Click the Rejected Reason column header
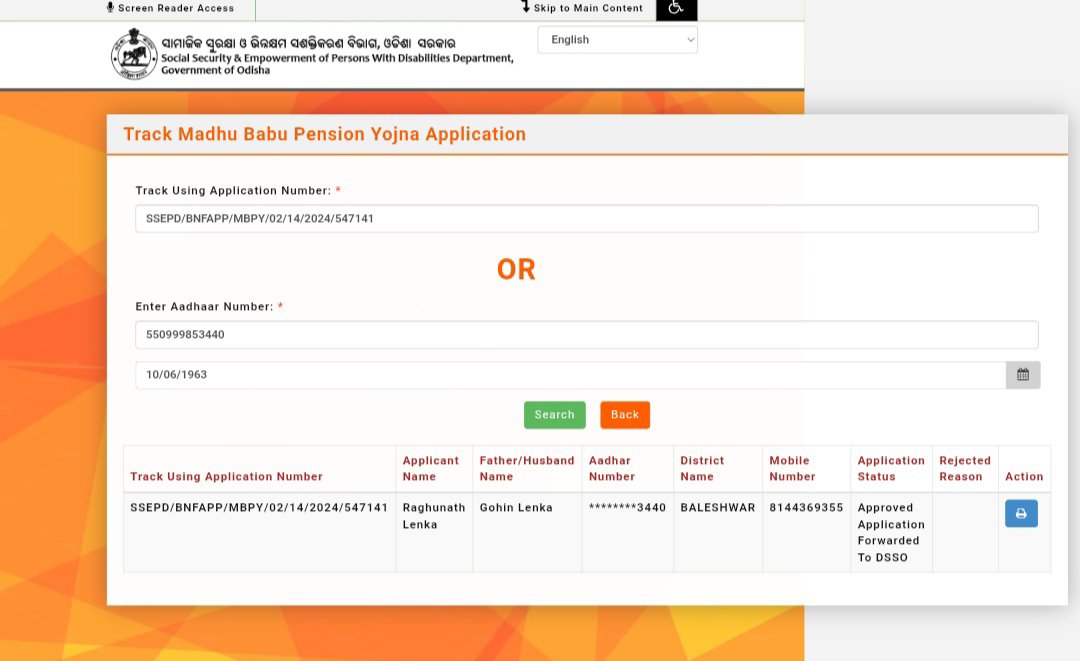The width and height of the screenshot is (1080, 661). 965,468
